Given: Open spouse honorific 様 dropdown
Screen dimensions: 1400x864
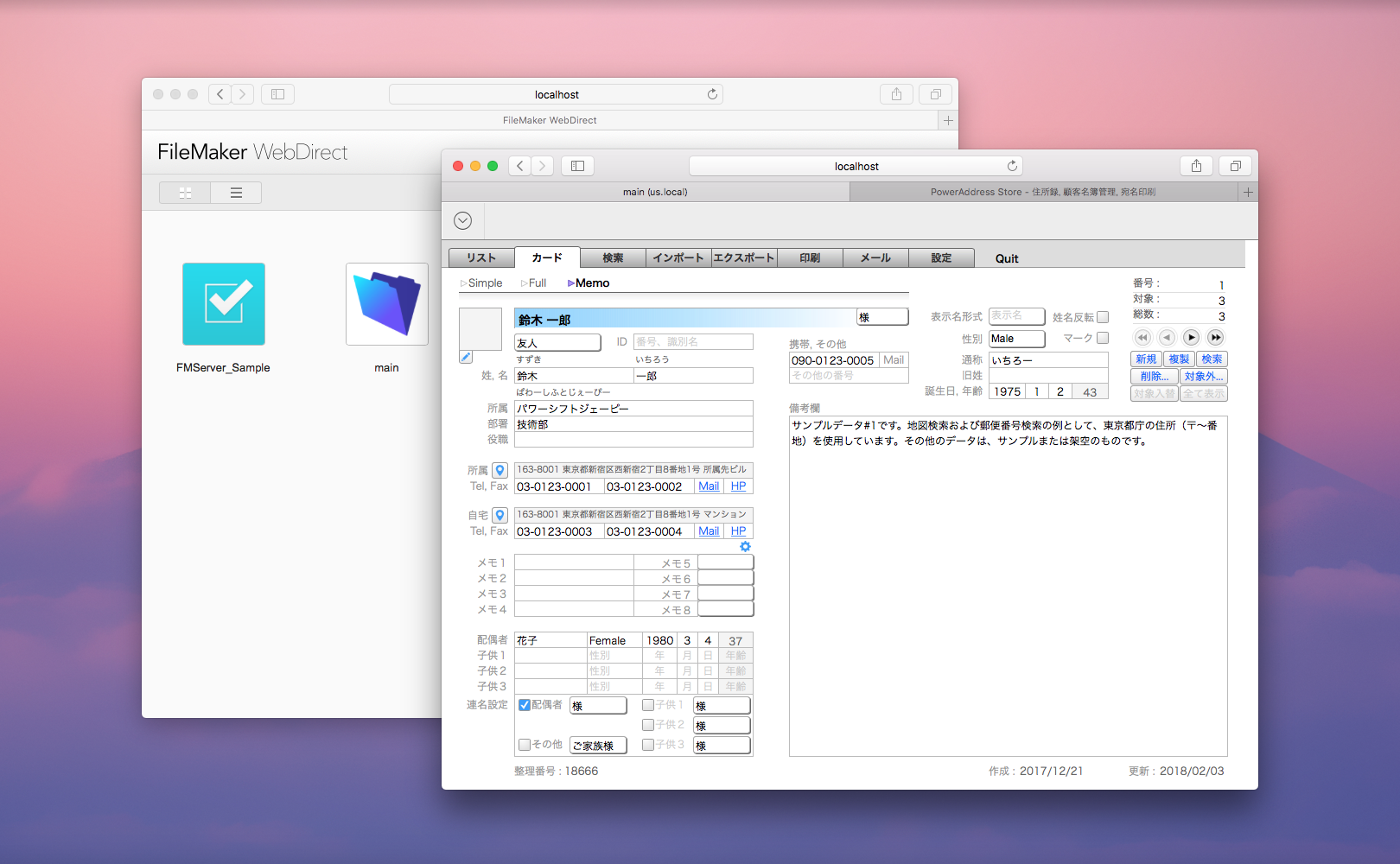Looking at the screenshot, I should 598,706.
